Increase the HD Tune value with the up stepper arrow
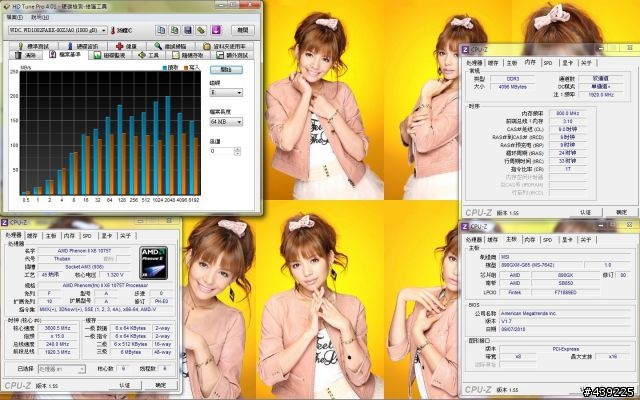This screenshot has width=640, height=400. coord(237,149)
